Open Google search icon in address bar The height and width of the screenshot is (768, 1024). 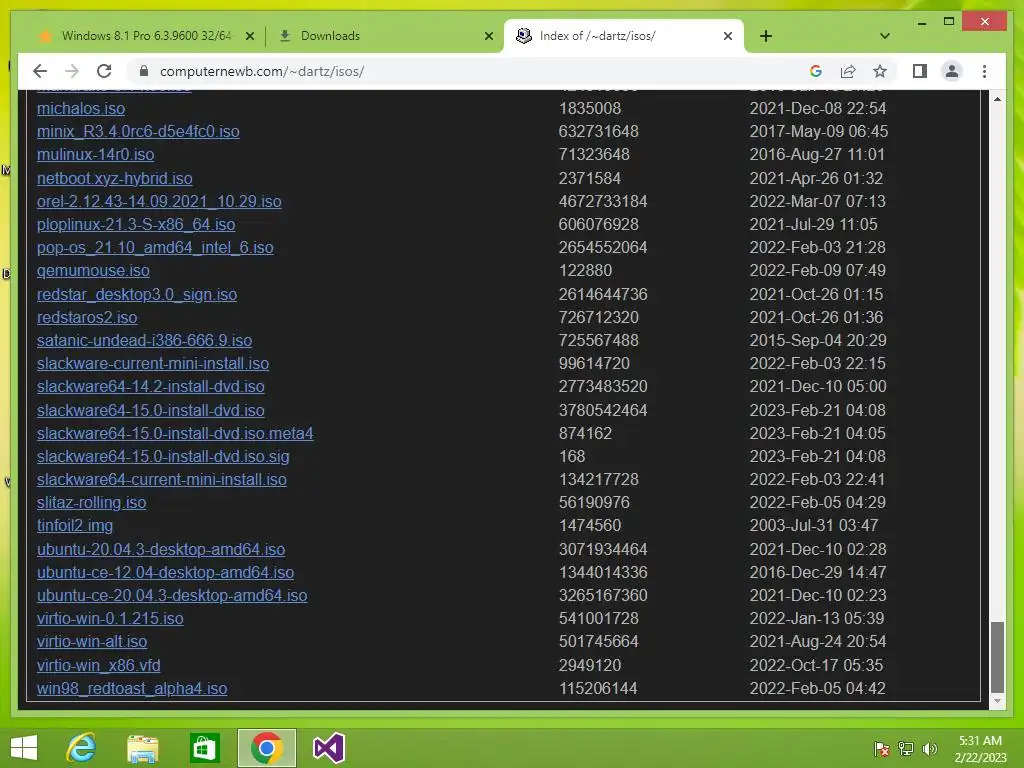tap(816, 71)
